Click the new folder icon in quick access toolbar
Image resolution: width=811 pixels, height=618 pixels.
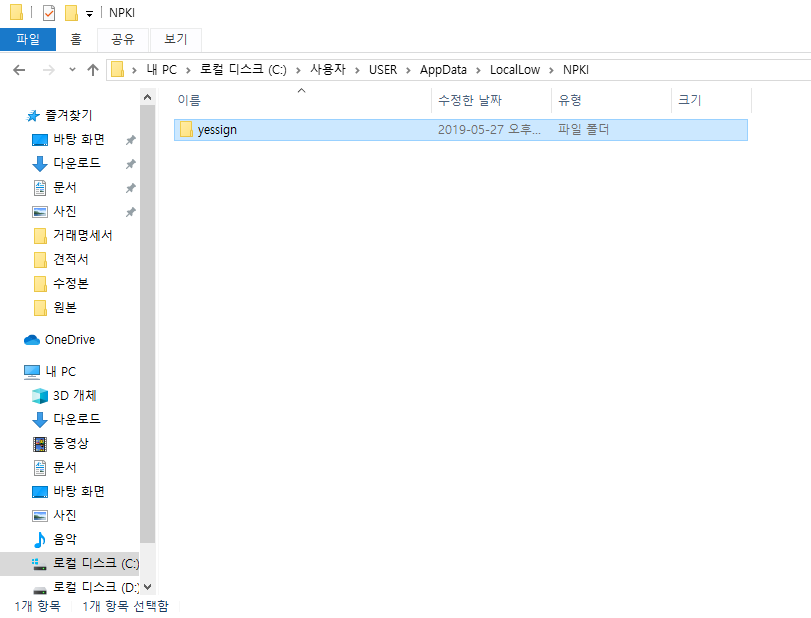pyautogui.click(x=71, y=12)
